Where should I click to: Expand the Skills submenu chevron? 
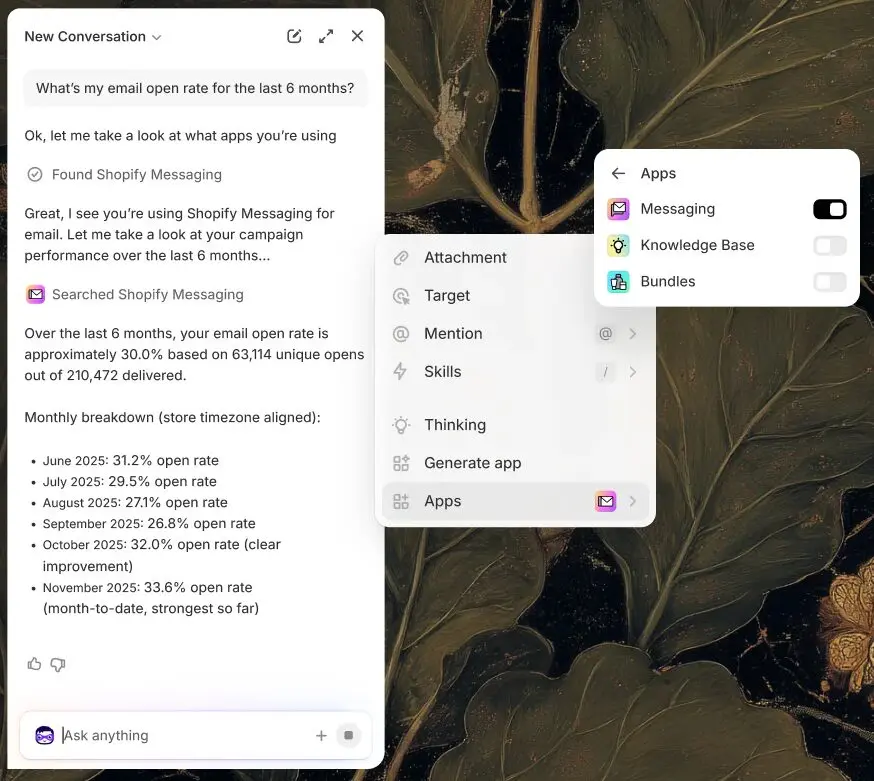(x=633, y=372)
